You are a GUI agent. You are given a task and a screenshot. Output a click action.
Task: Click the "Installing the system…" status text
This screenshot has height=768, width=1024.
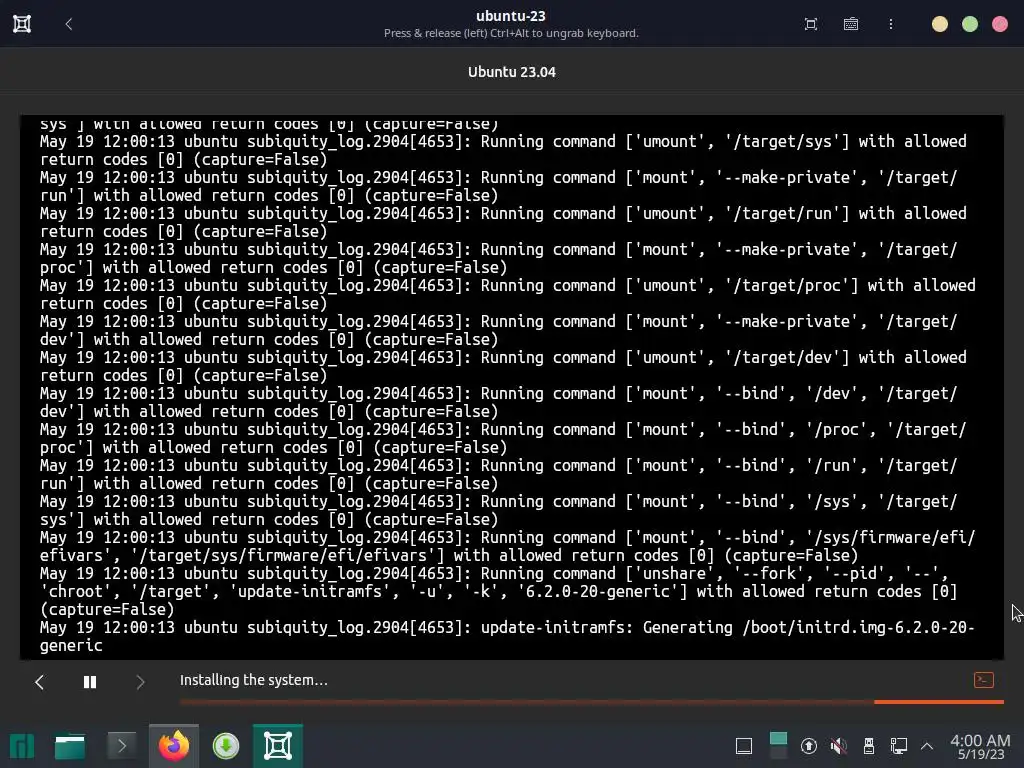tap(254, 680)
